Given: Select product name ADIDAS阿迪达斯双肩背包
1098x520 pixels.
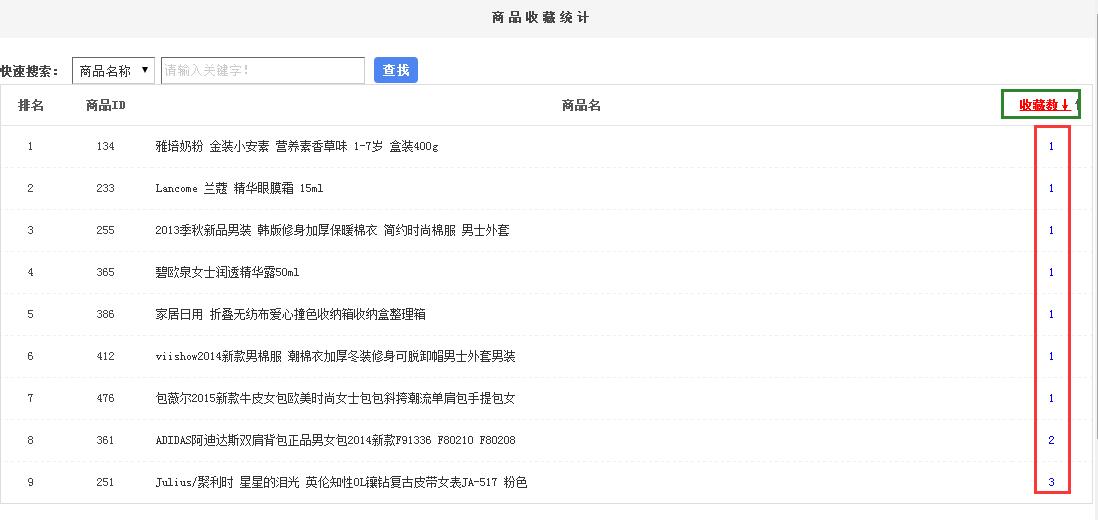Looking at the screenshot, I should (x=335, y=440).
